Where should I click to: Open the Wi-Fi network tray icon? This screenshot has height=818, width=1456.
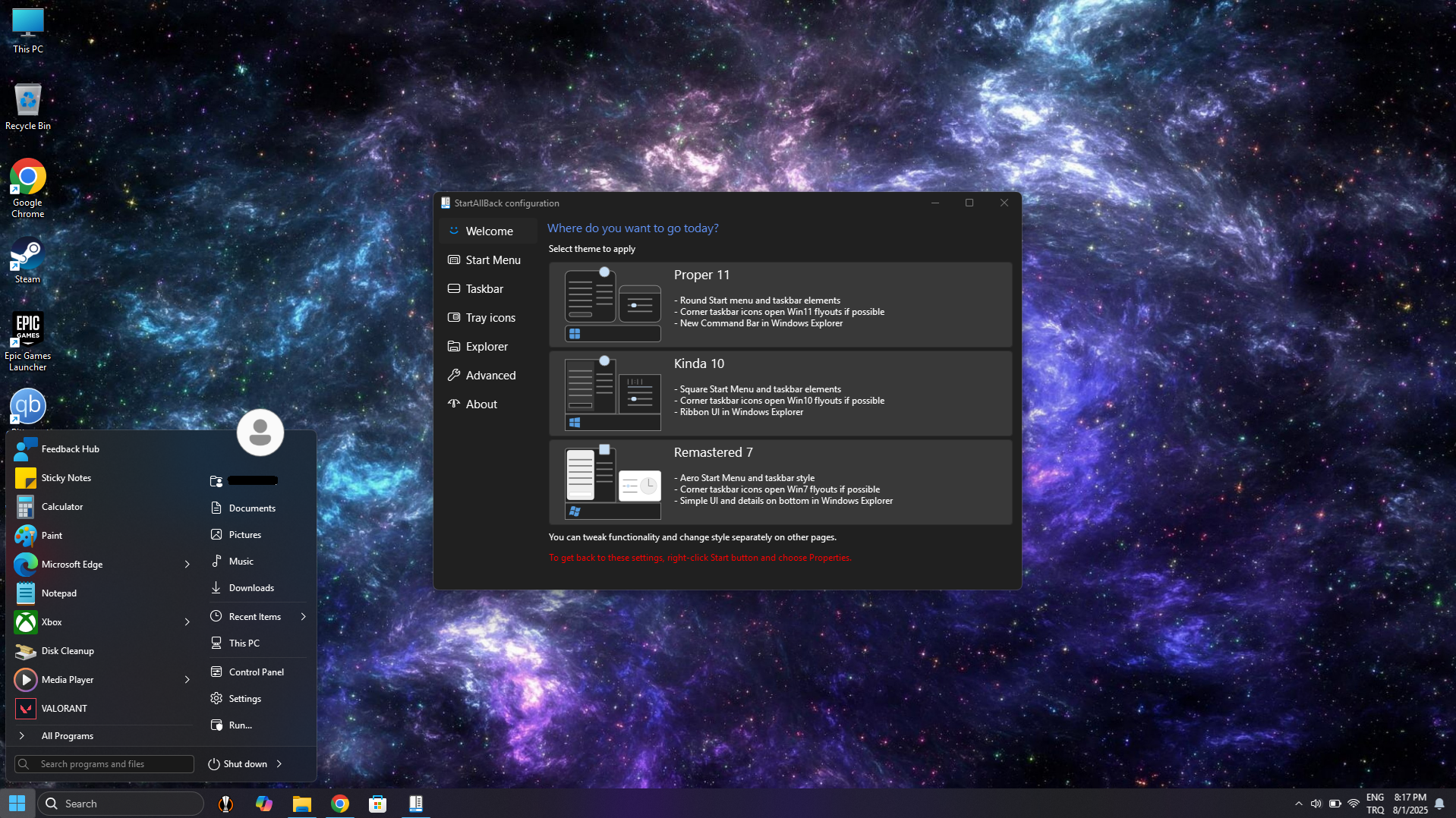pos(1354,804)
